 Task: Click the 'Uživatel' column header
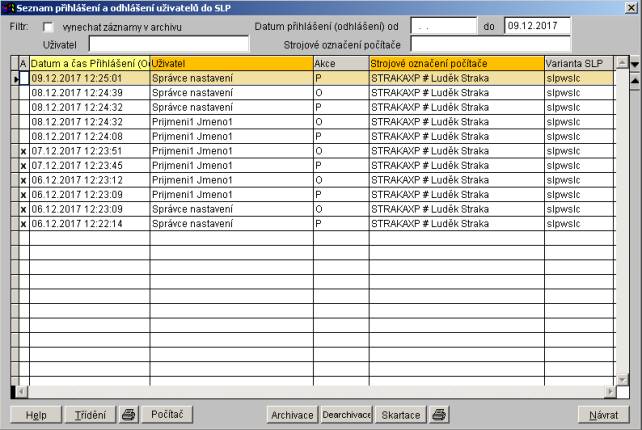click(x=230, y=63)
